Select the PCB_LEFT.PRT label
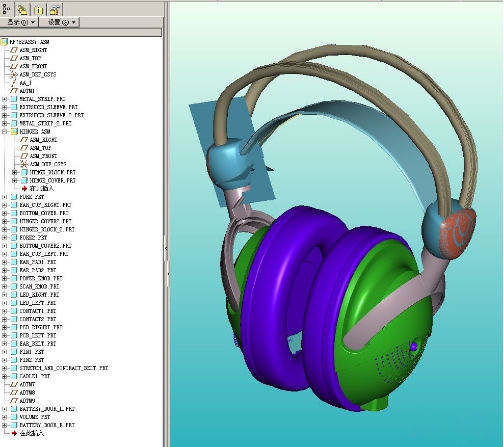 pos(38,336)
